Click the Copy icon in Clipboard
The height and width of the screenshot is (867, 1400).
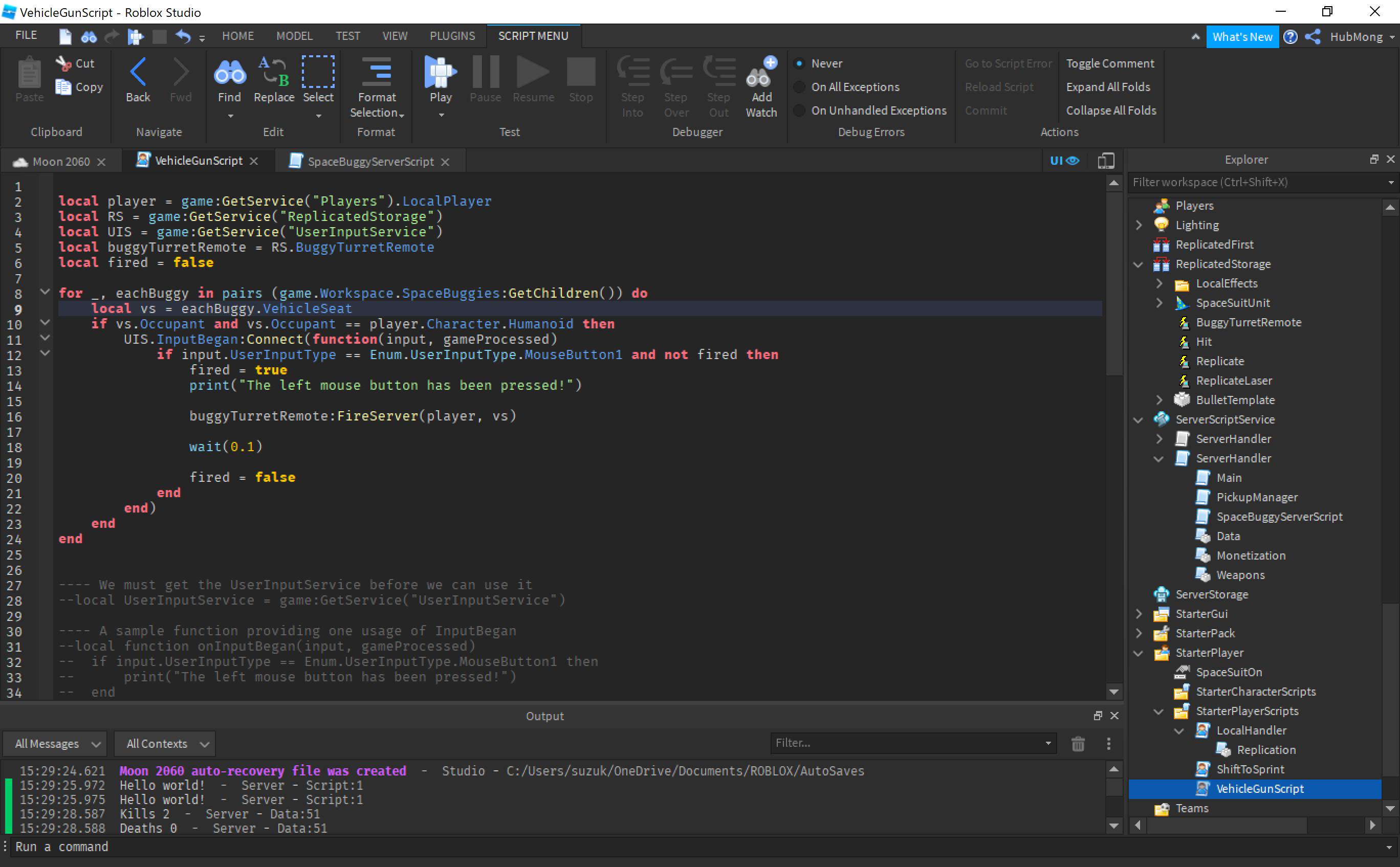[x=63, y=87]
